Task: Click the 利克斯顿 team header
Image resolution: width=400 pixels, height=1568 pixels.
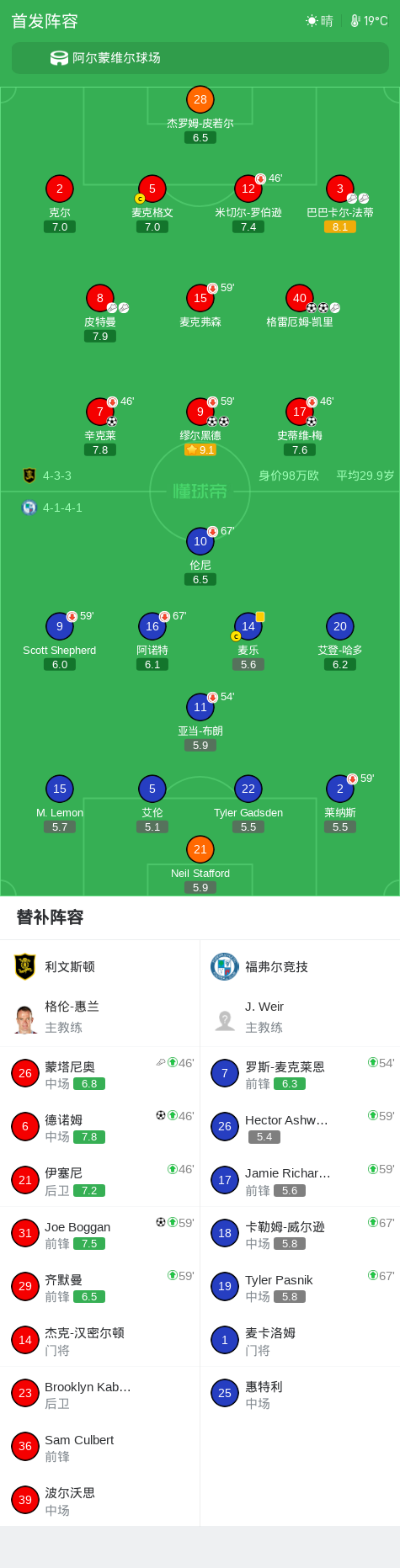Action: tap(100, 966)
